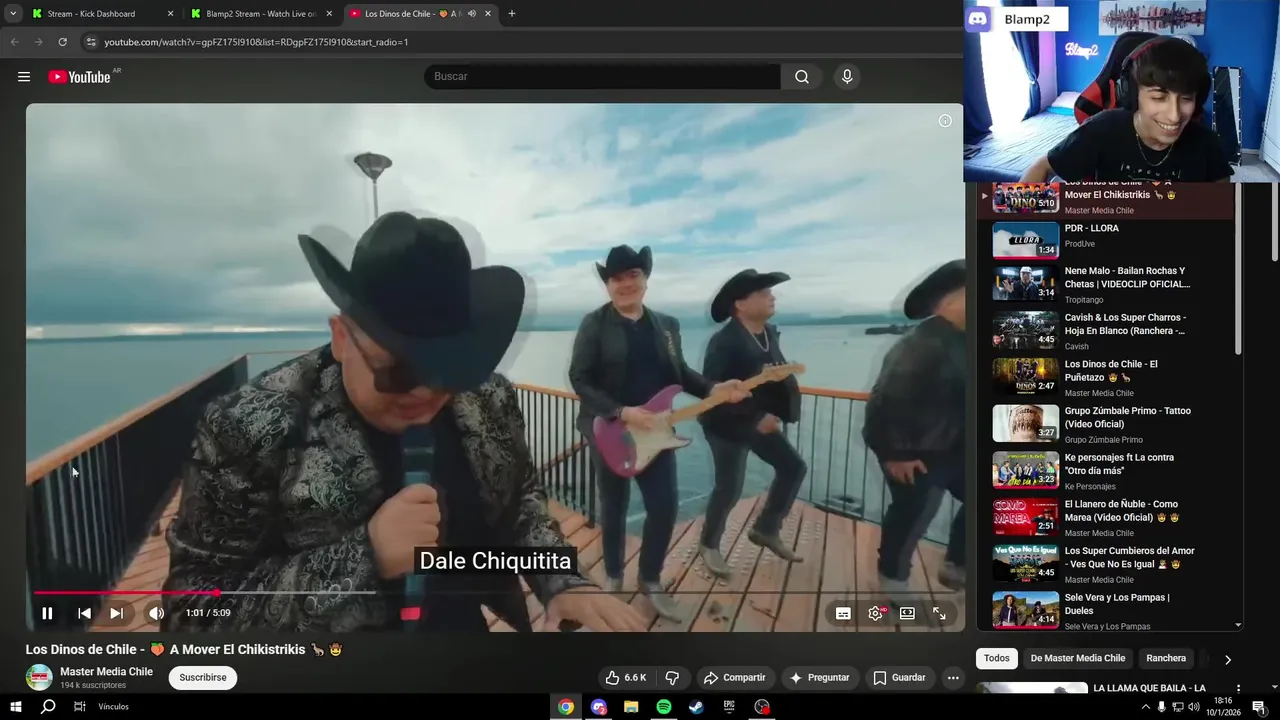Open the video info card icon
1280x720 pixels.
click(945, 121)
